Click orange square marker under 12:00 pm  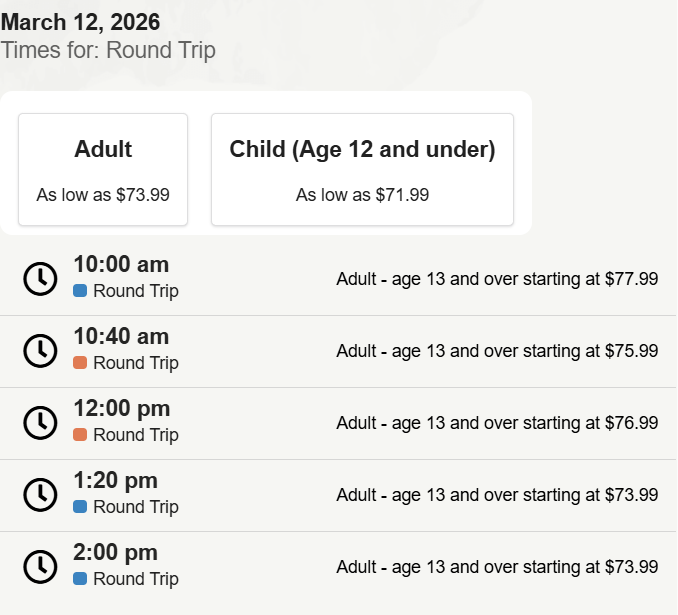(80, 436)
